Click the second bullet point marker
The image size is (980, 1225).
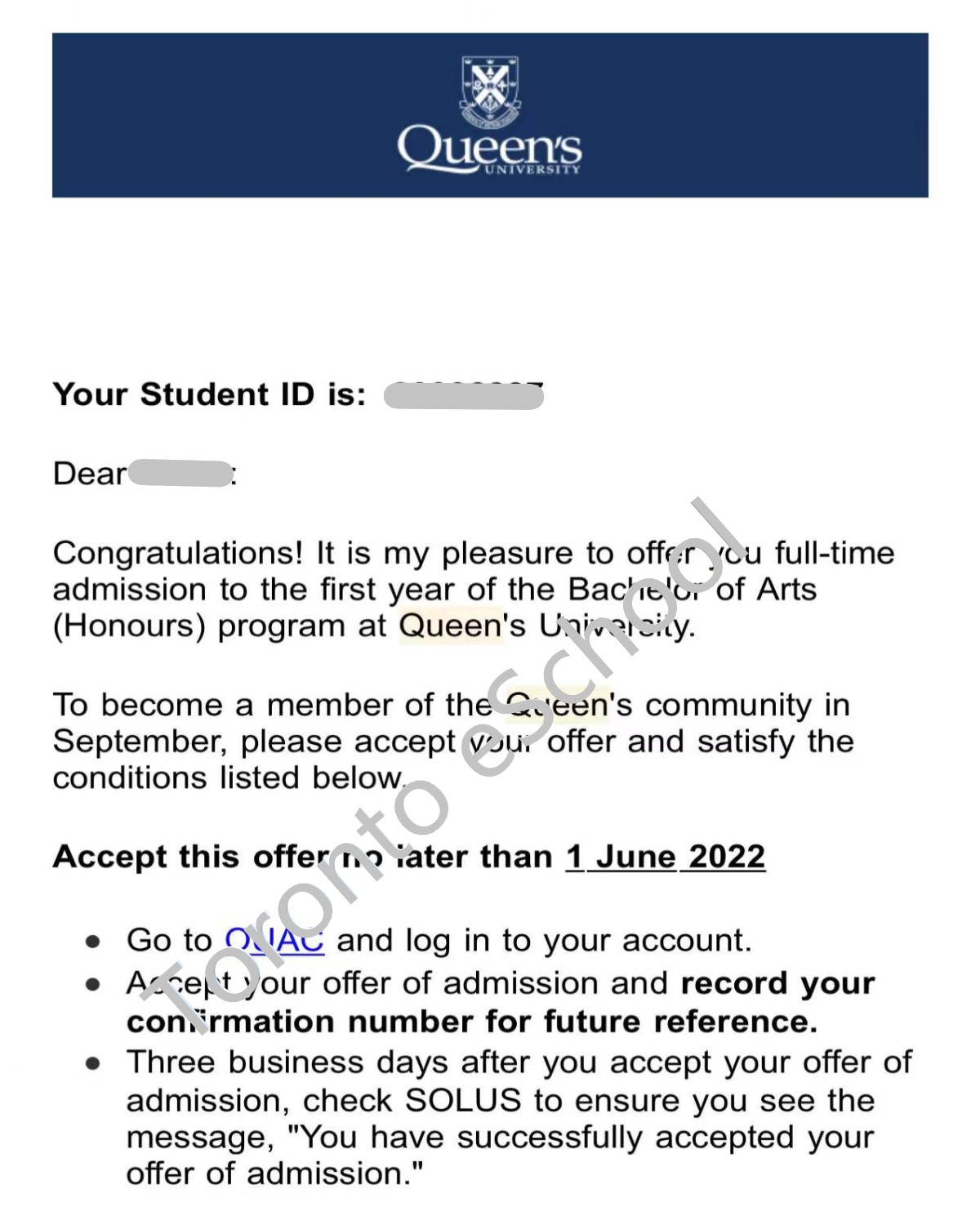93,984
